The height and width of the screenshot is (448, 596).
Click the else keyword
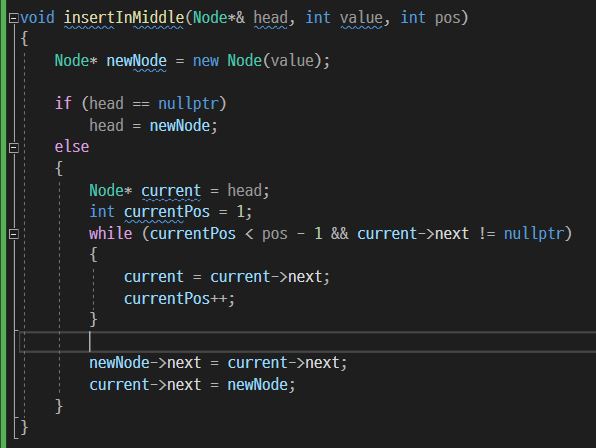pos(72,147)
